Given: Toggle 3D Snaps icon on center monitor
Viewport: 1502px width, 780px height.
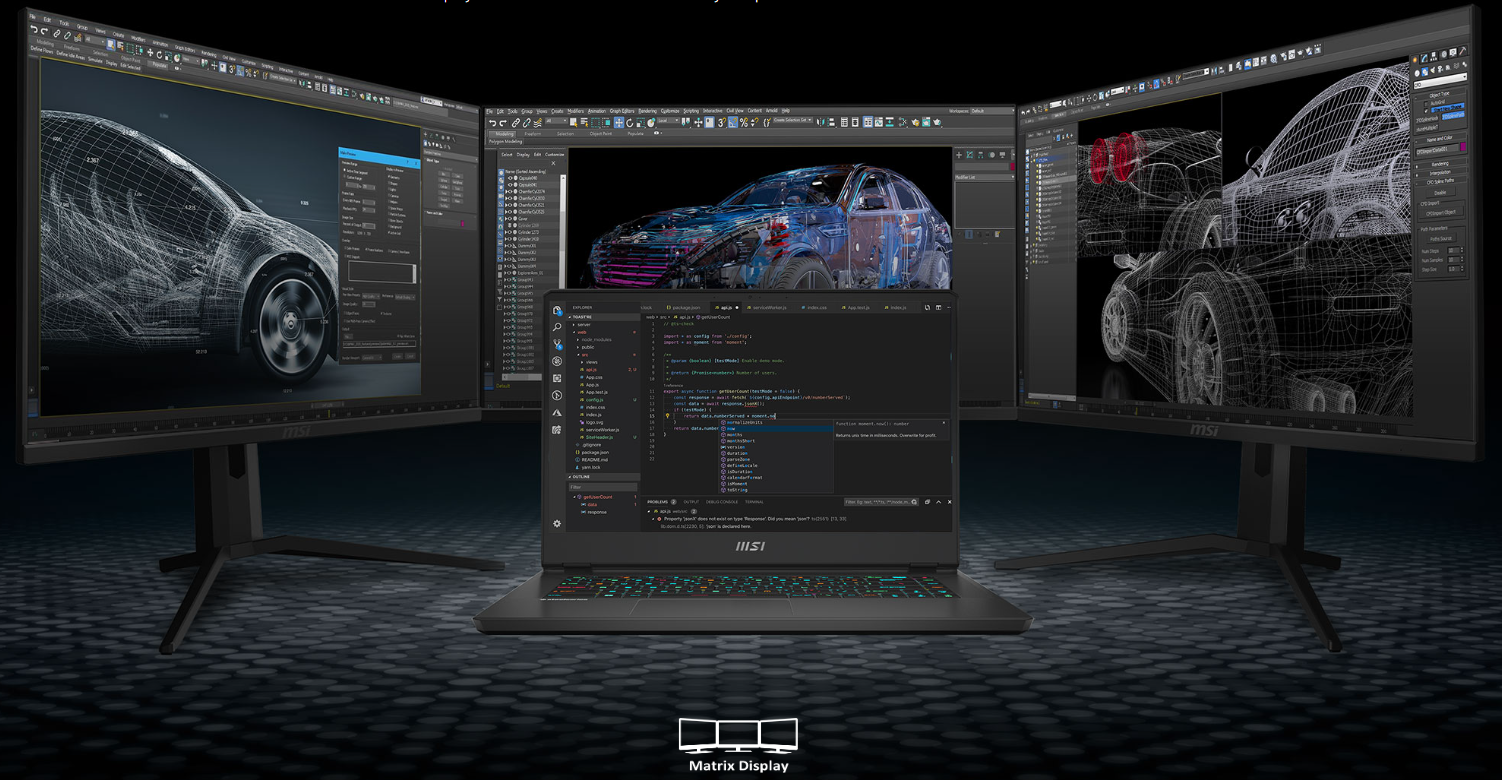Looking at the screenshot, I should click(722, 123).
